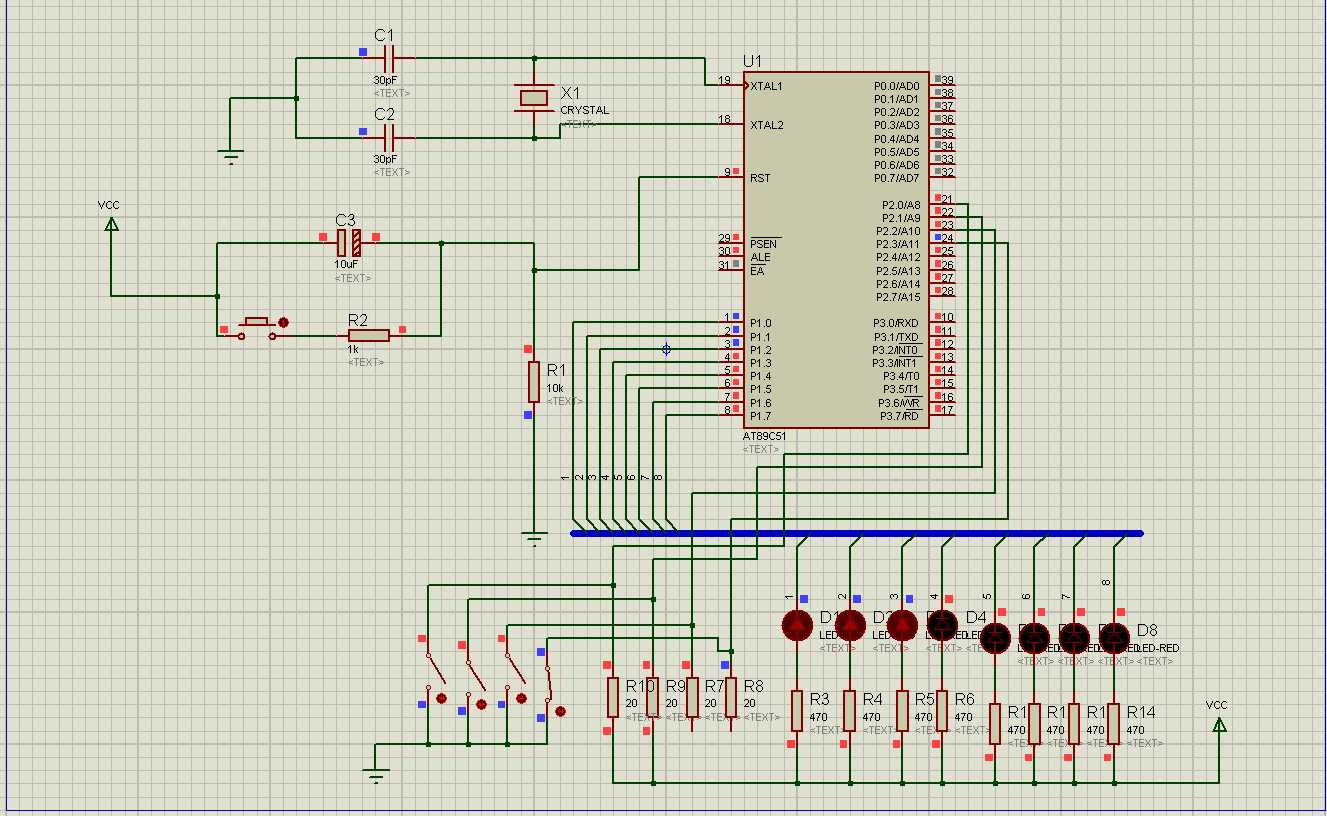Viewport: 1327px width, 816px height.
Task: Click the 10k value beside R1
Action: click(x=555, y=386)
